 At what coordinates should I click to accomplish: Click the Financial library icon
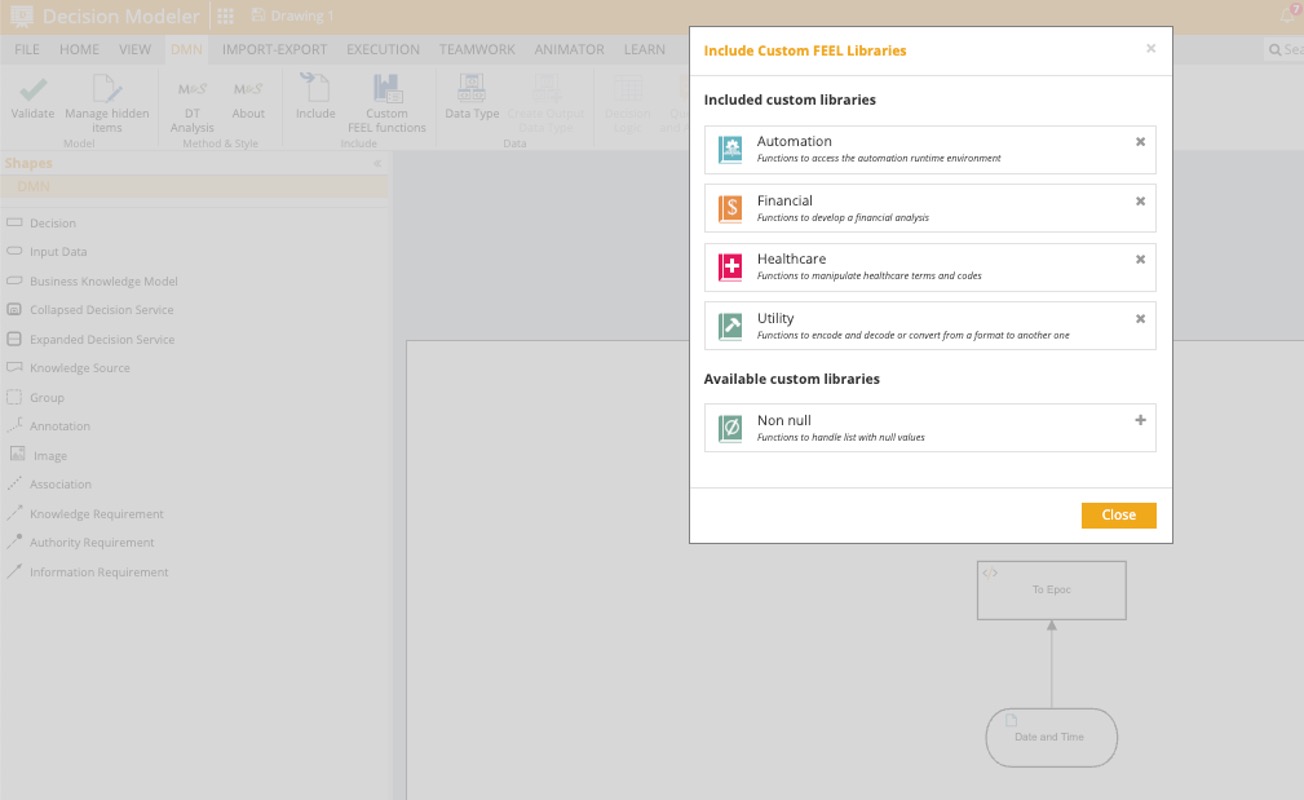point(731,209)
